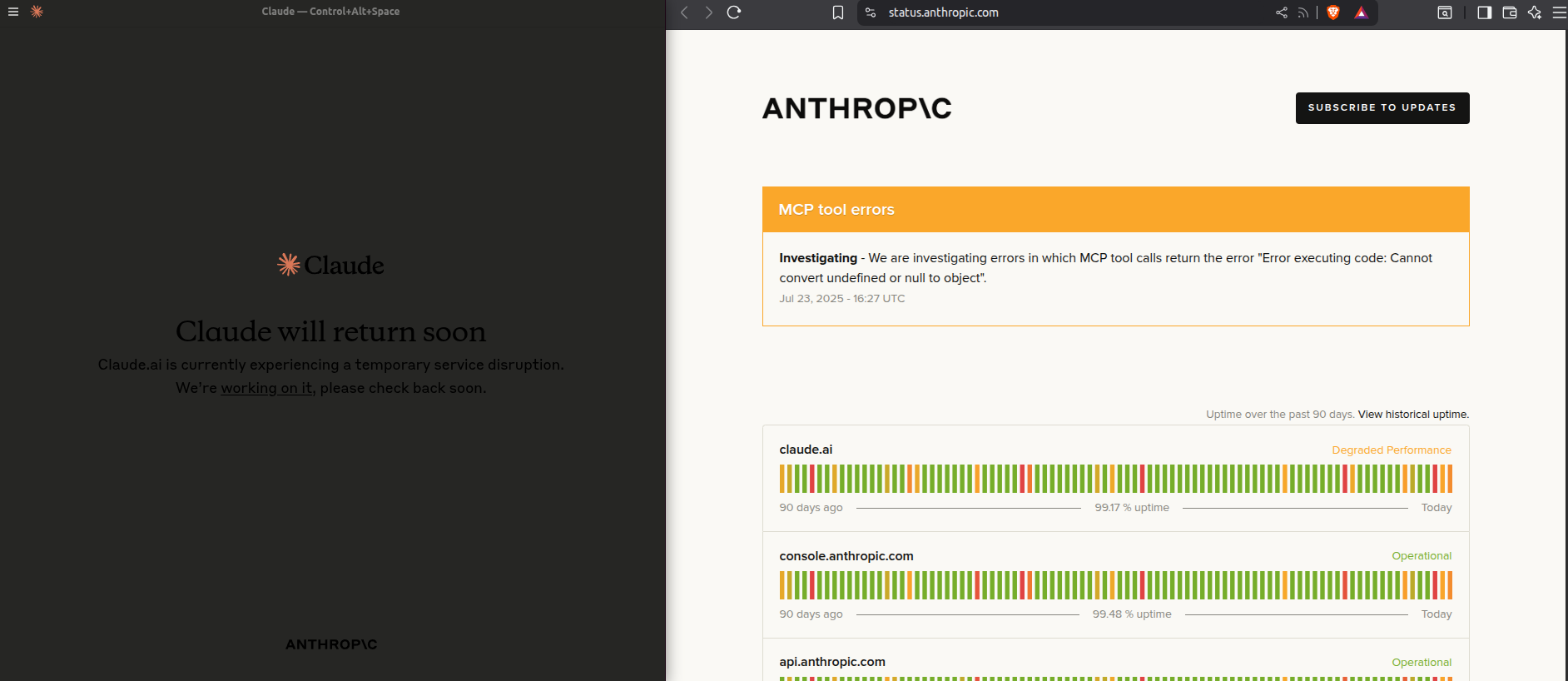Viewport: 1568px width, 681px height.
Task: Click the share icon in address bar
Action: (1281, 12)
